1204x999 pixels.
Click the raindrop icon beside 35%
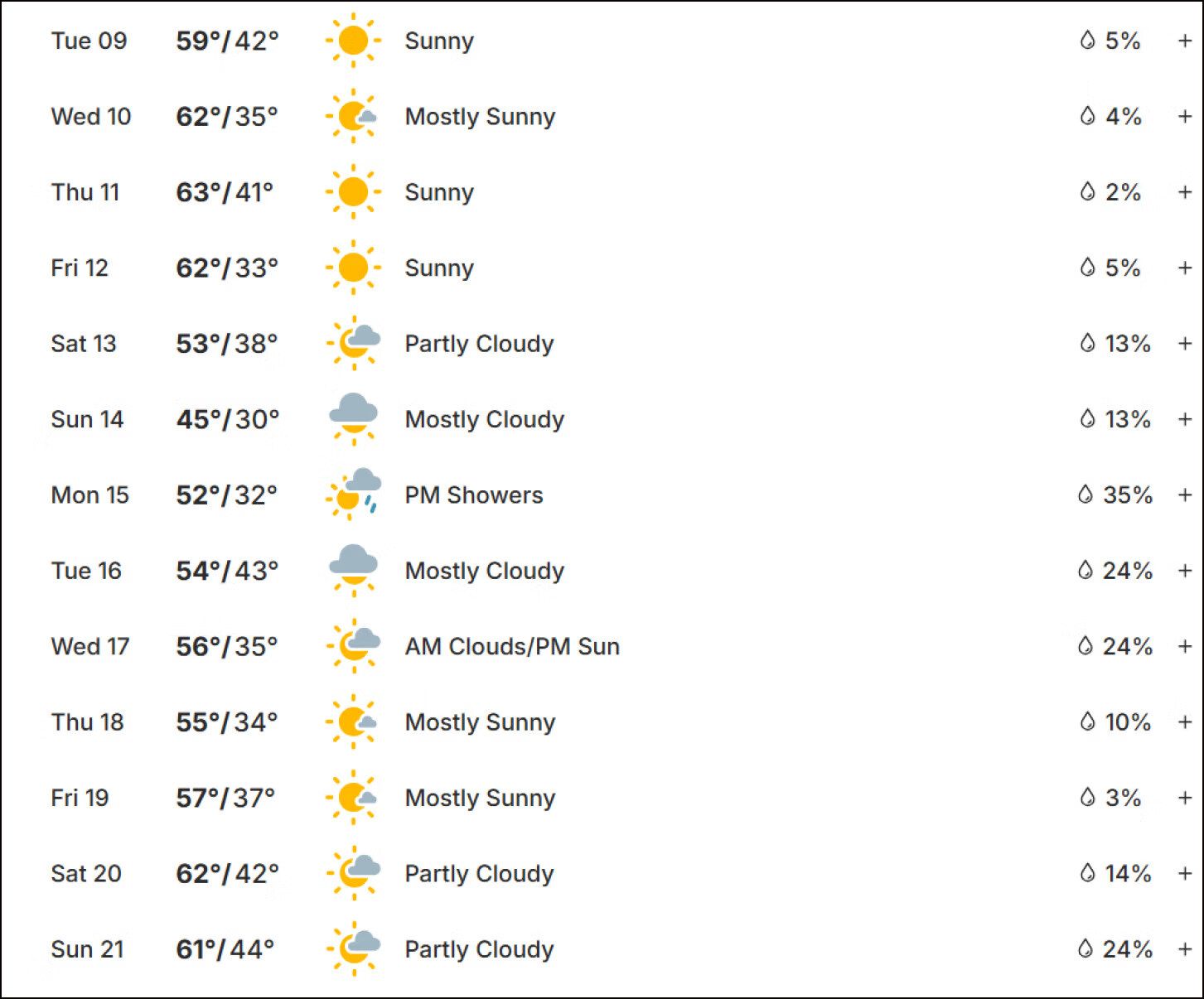[x=1085, y=495]
